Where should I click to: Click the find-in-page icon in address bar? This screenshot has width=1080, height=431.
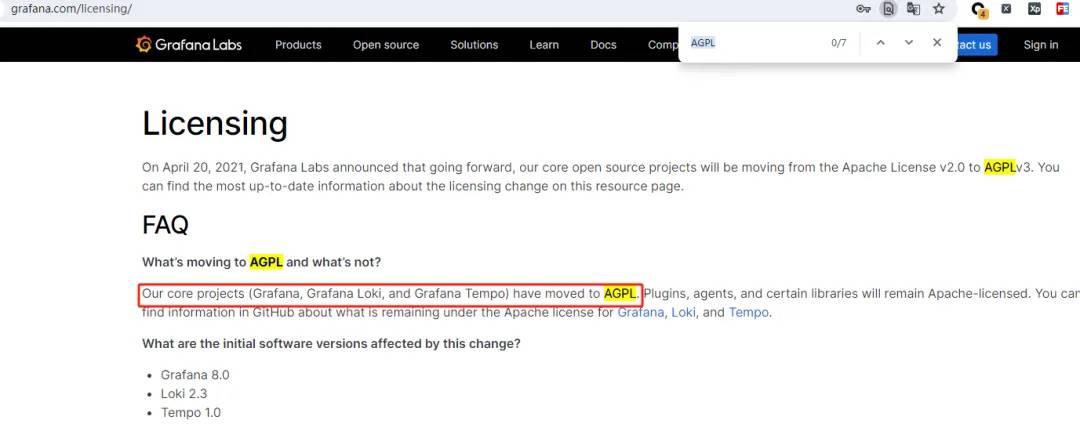(x=889, y=9)
